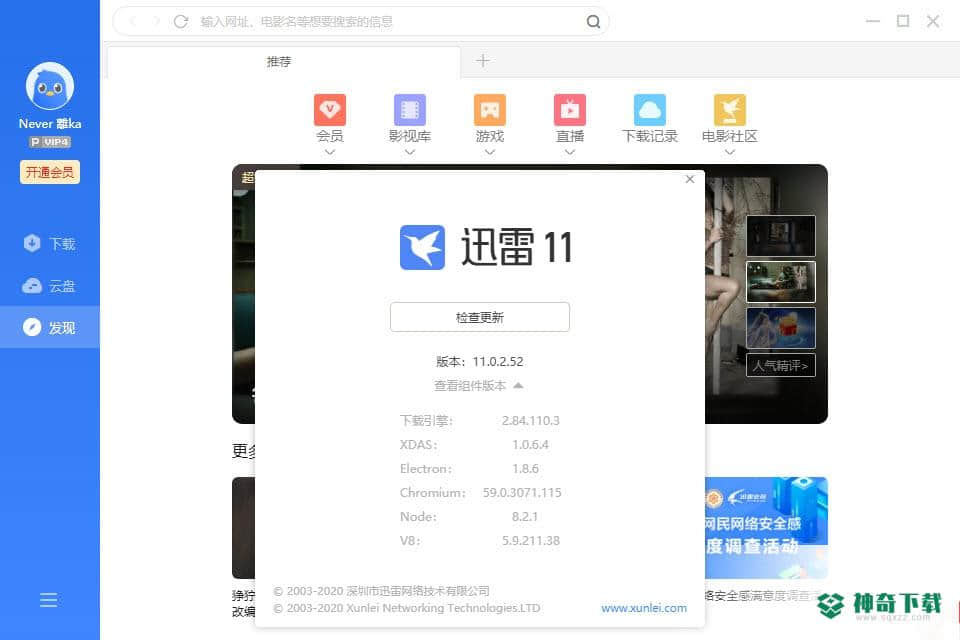This screenshot has height=640, width=960.
Task: Click the VIP4 badge under username
Action: [50, 142]
